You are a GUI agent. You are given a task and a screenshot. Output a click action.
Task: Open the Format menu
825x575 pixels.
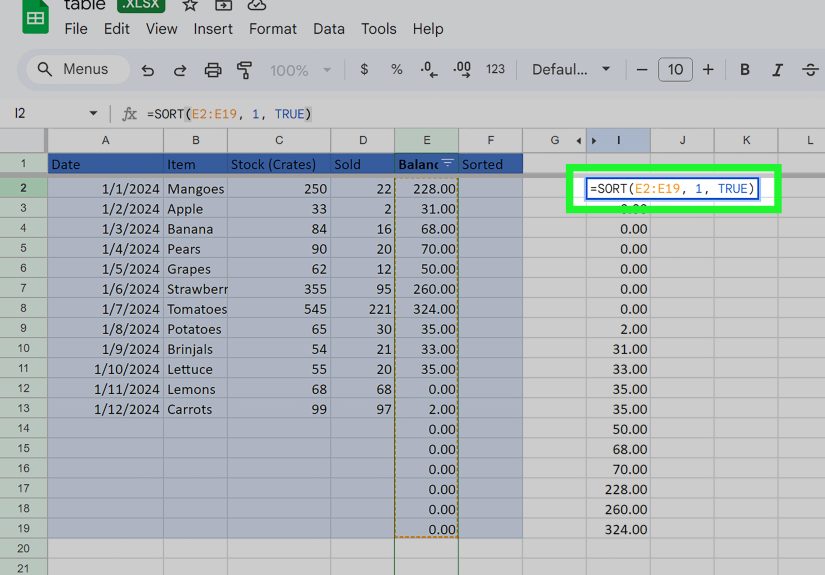pos(273,29)
